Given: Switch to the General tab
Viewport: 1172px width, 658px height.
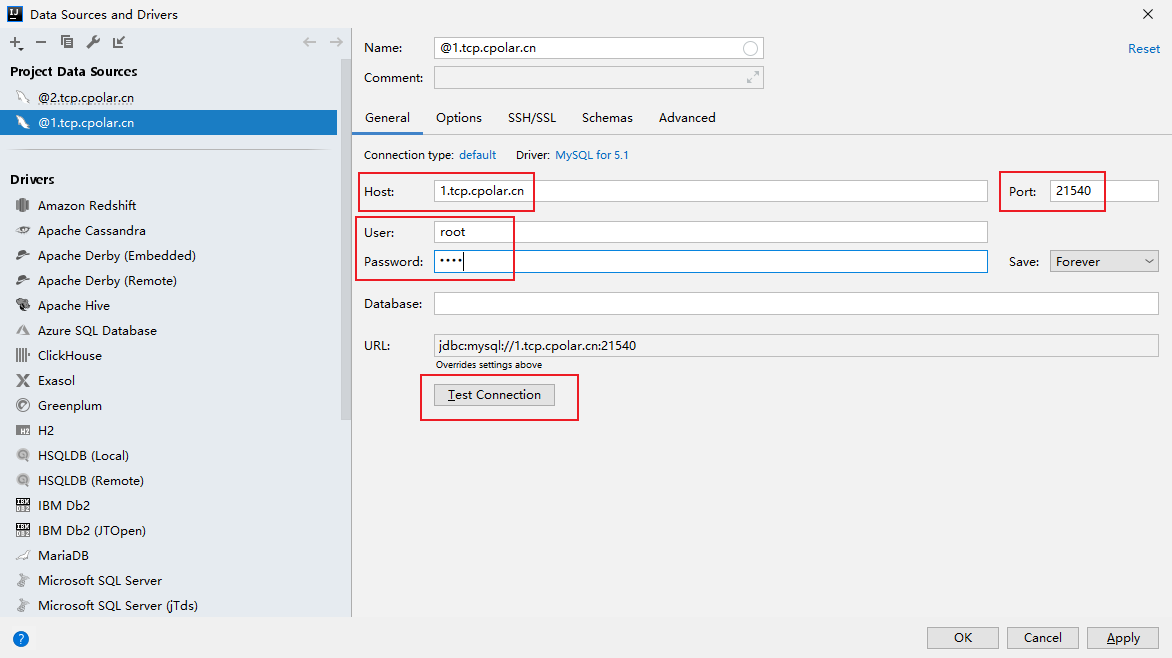Looking at the screenshot, I should pyautogui.click(x=387, y=118).
